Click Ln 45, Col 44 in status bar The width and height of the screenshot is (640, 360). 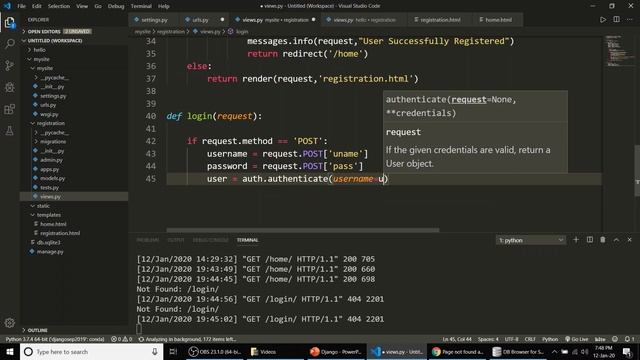(x=456, y=339)
